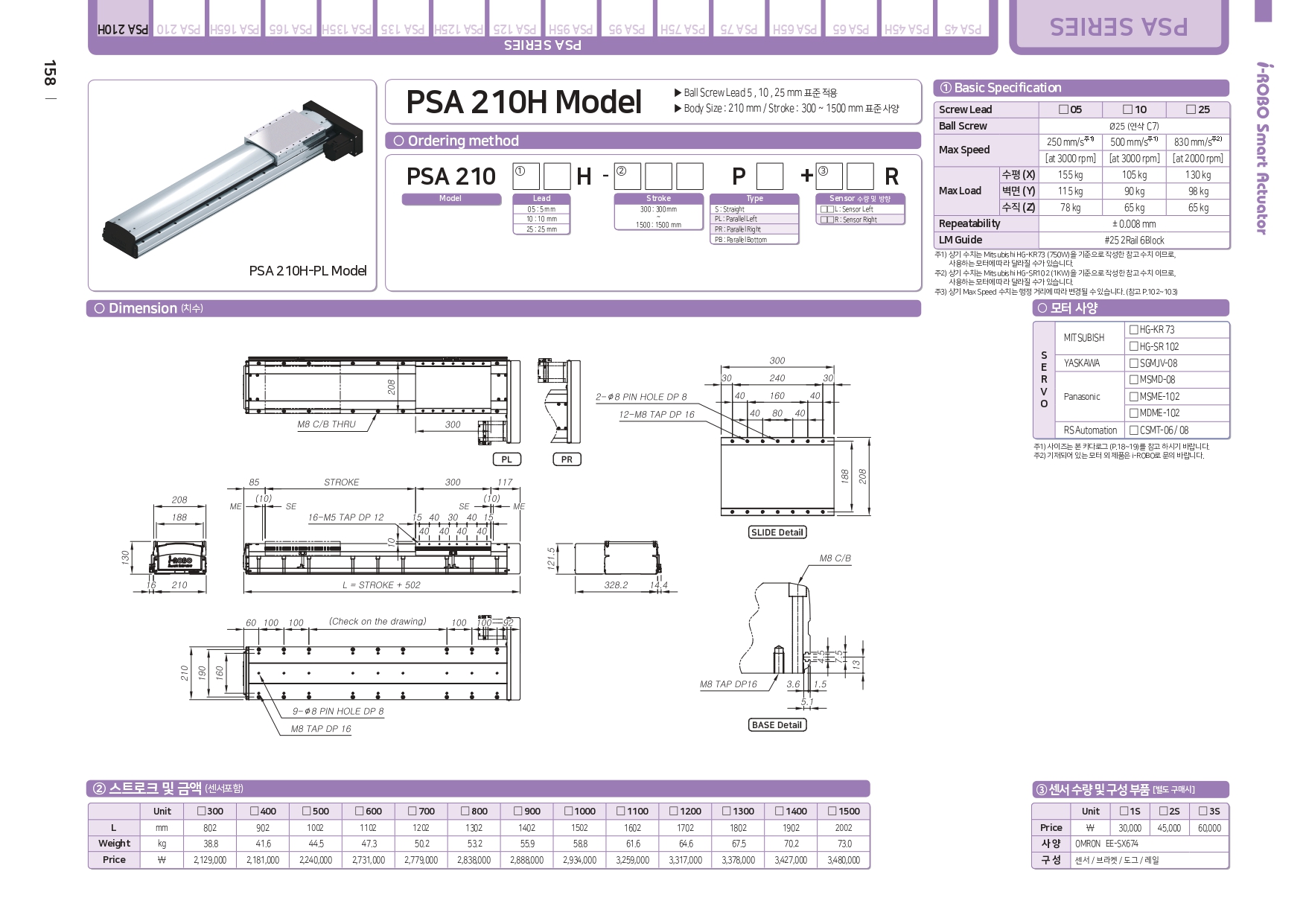
Task: Click the Lead field marked ①
Action: coord(526,176)
